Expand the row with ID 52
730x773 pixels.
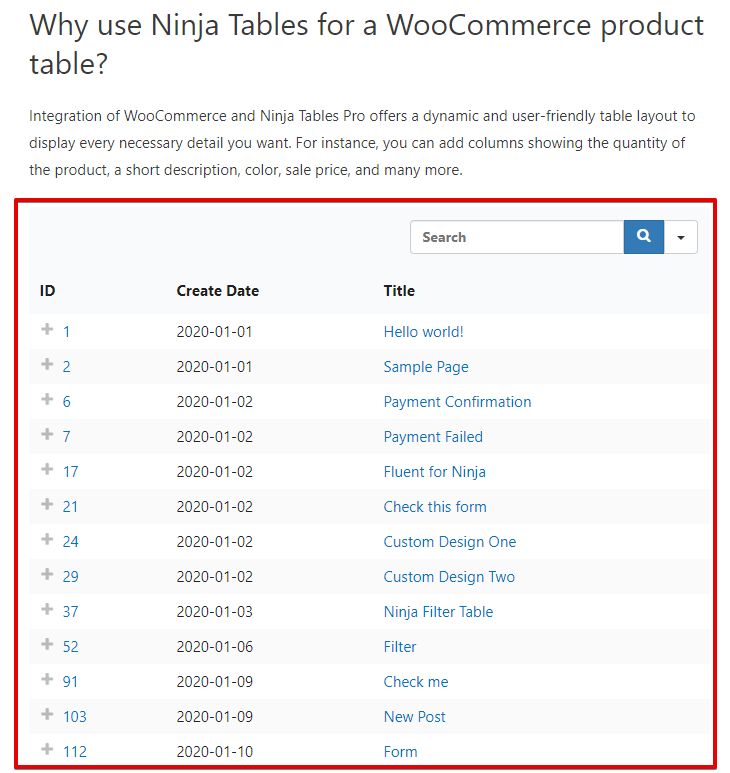pos(47,645)
